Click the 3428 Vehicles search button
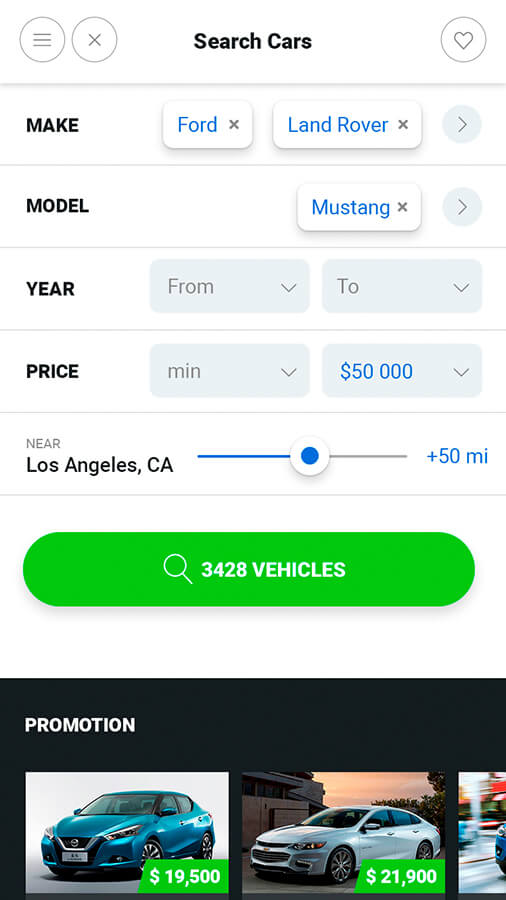 tap(249, 569)
